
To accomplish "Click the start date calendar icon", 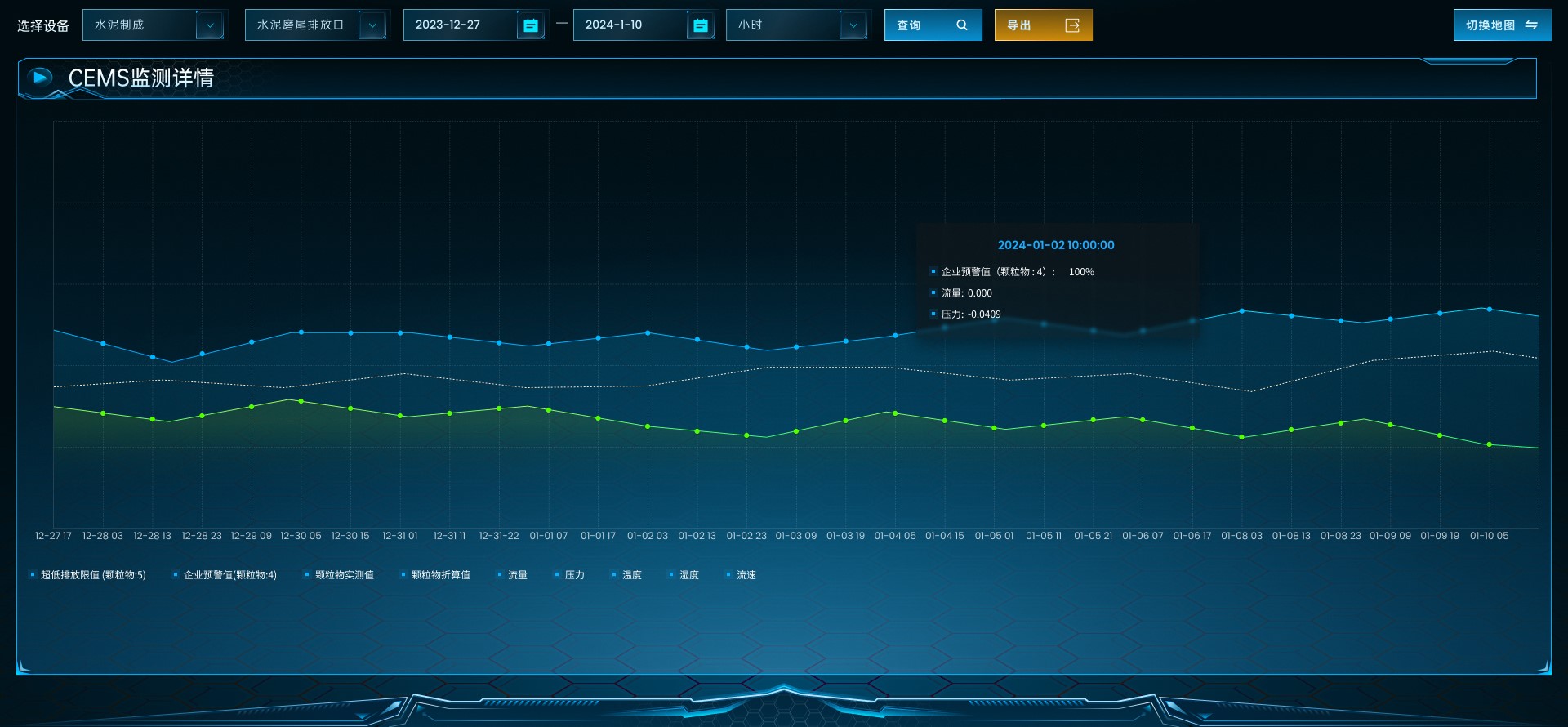I will [x=530, y=25].
